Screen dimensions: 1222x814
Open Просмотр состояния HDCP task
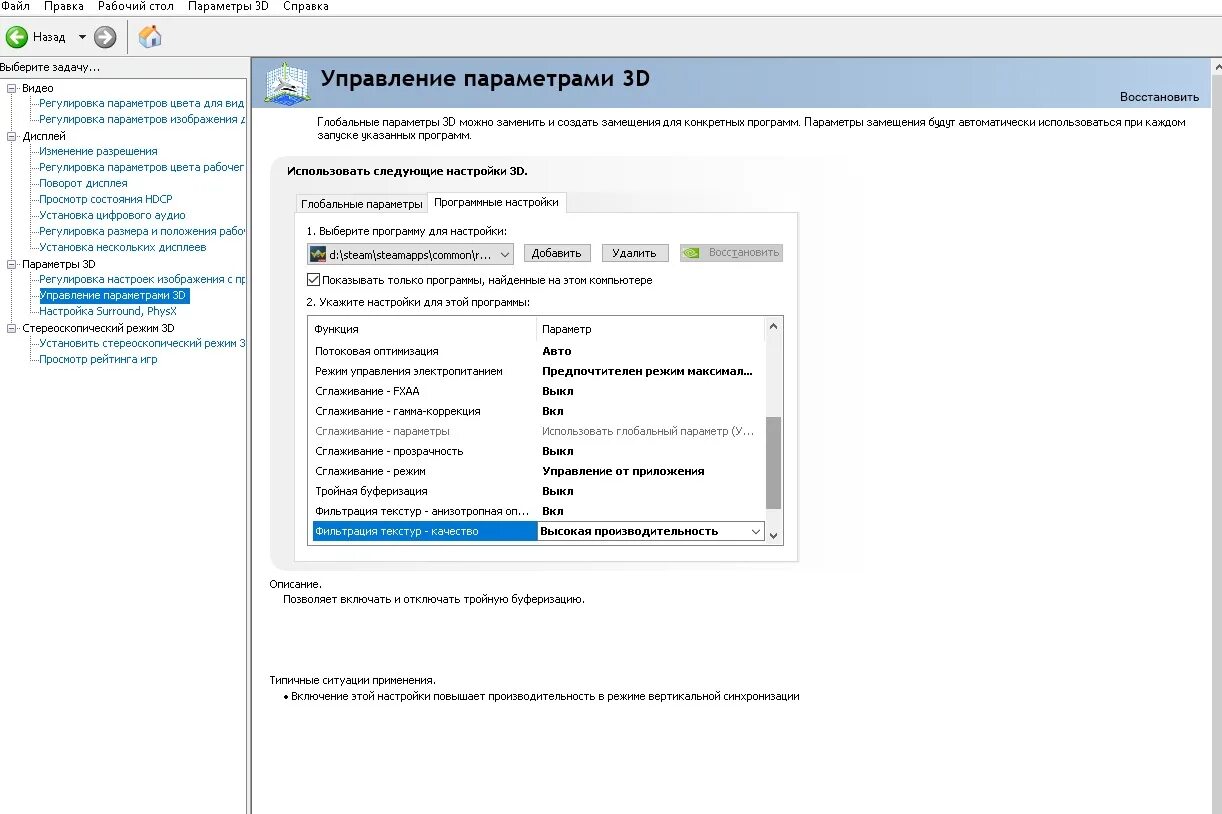pyautogui.click(x=106, y=199)
